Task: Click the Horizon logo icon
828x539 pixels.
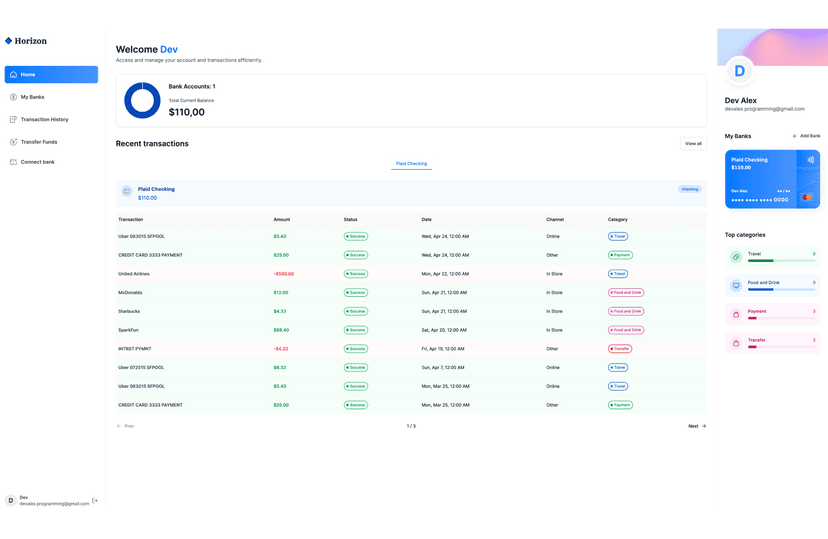Action: click(9, 41)
